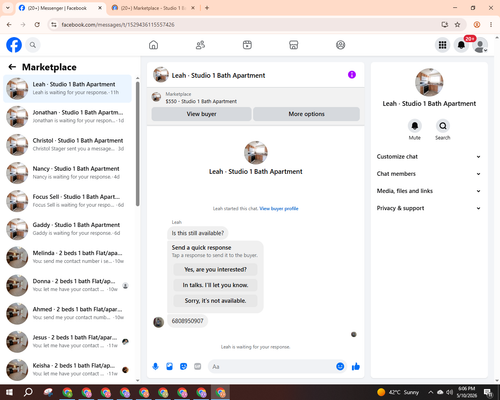Switch to the Messenger | Facebook tab
This screenshot has width=500, height=400.
(x=61, y=8)
